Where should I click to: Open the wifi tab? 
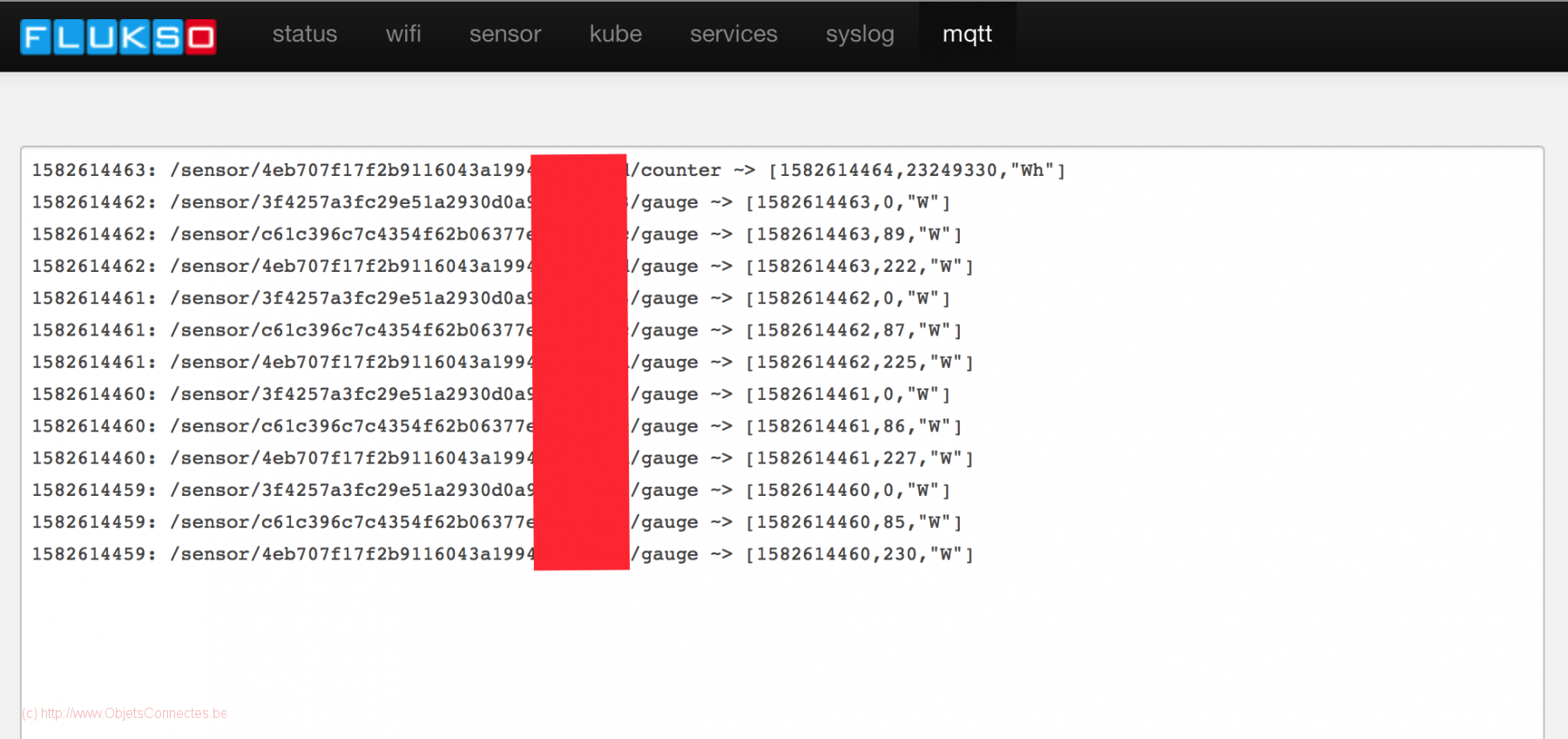(x=403, y=34)
